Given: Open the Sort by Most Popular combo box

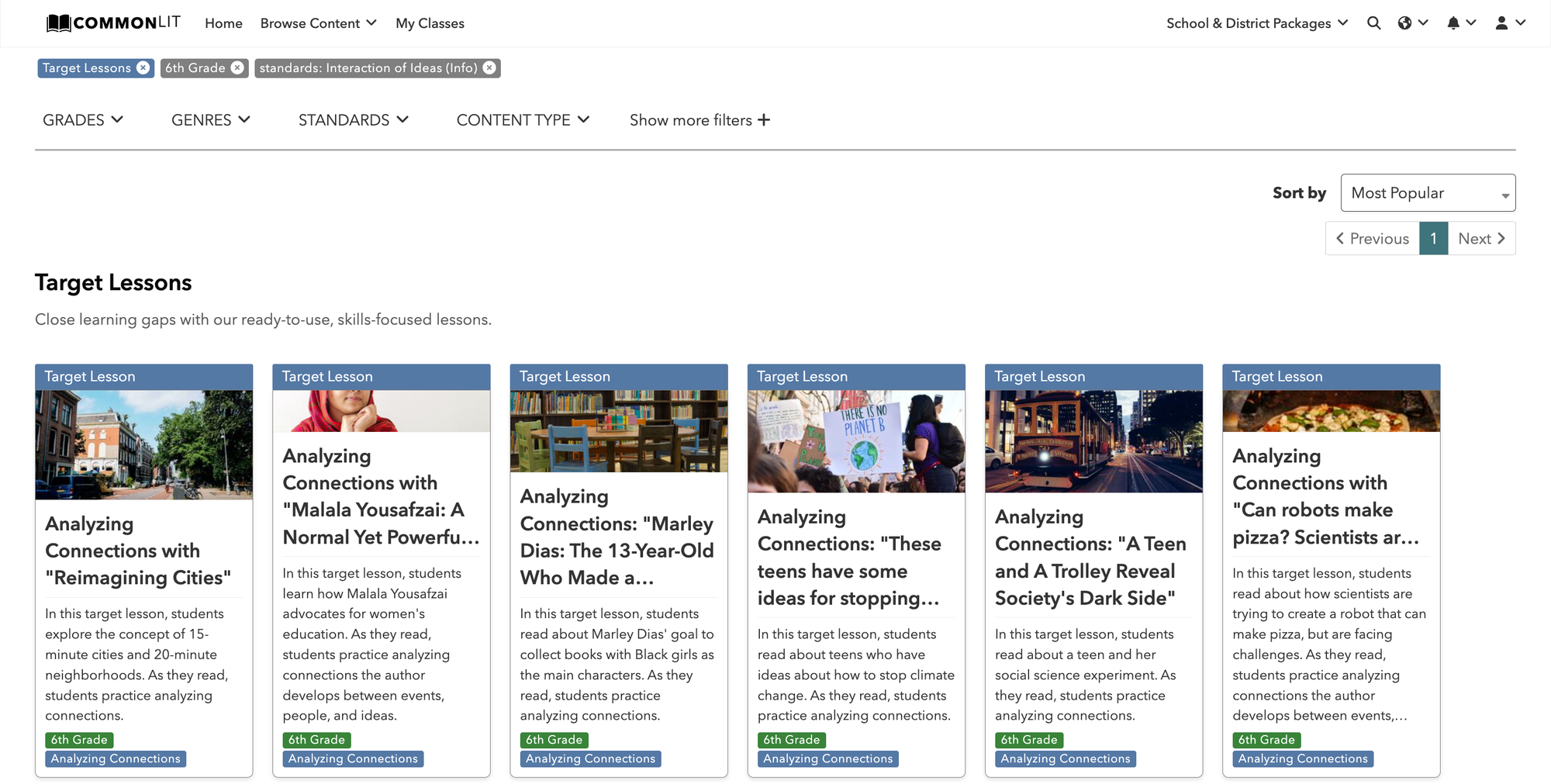Looking at the screenshot, I should [1428, 193].
